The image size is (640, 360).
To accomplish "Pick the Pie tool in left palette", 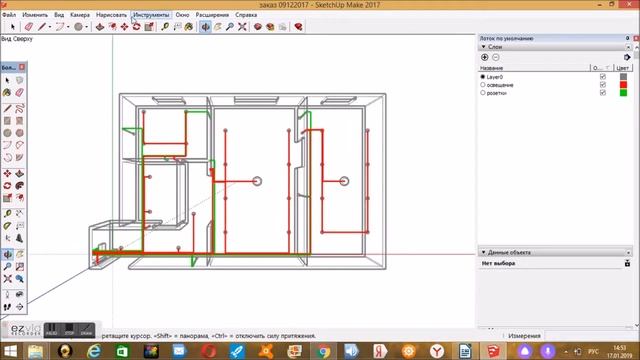I will [x=20, y=158].
